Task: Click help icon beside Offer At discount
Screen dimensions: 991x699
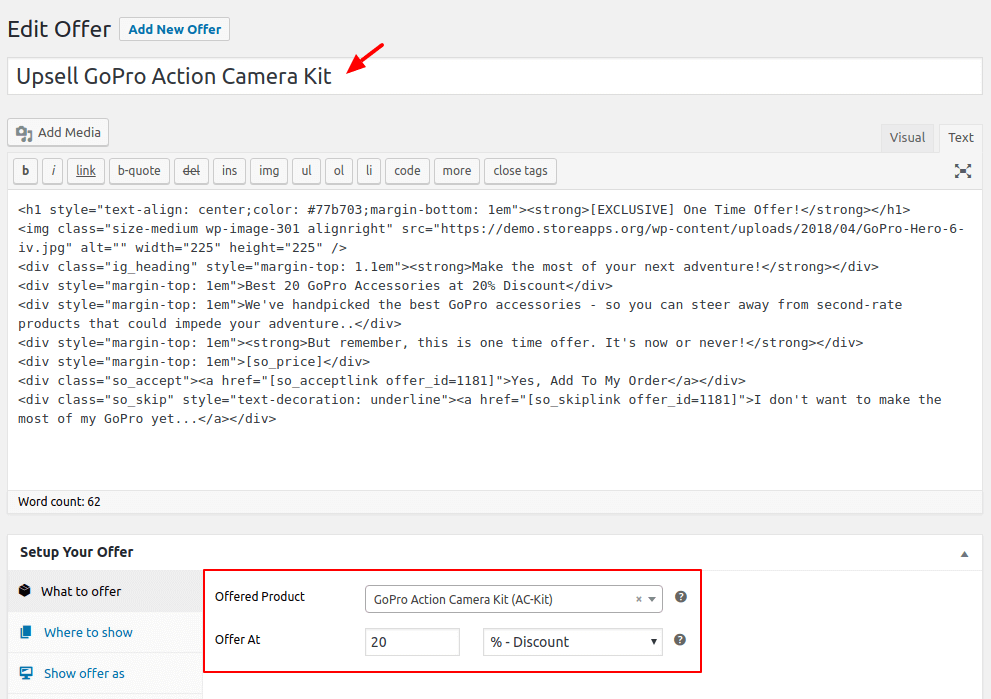Action: tap(681, 640)
